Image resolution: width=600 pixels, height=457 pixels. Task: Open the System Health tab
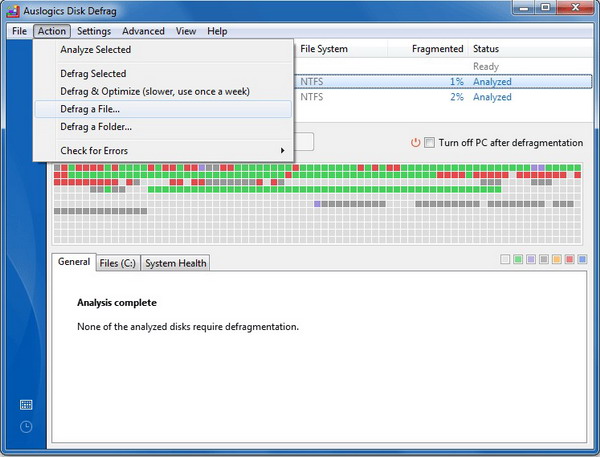click(x=176, y=263)
